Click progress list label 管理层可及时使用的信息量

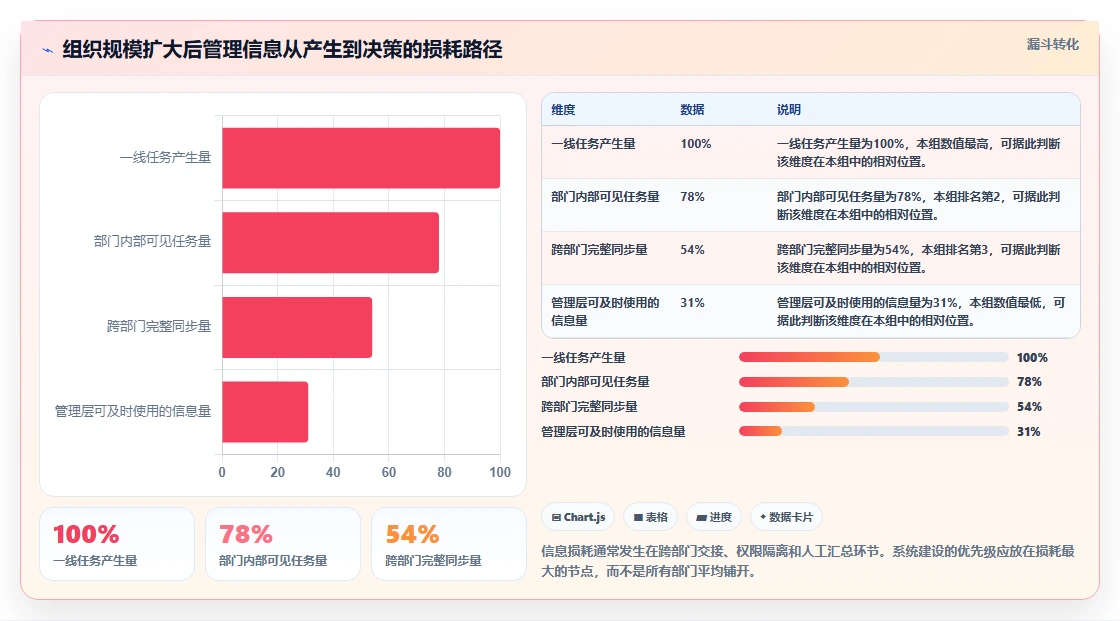click(x=613, y=432)
